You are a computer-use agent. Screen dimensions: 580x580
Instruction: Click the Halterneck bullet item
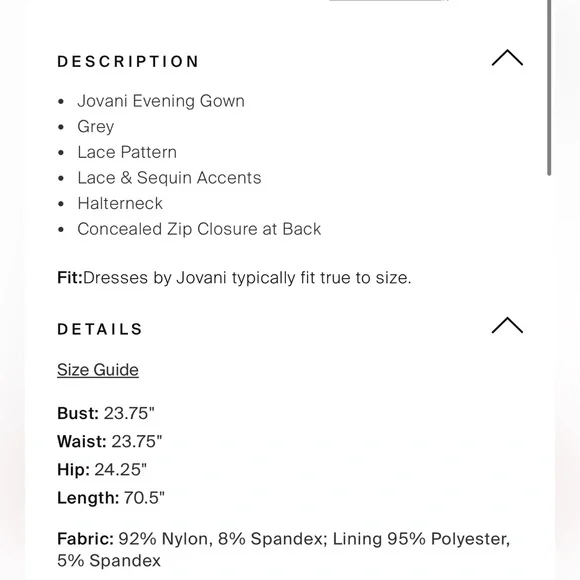tap(120, 203)
